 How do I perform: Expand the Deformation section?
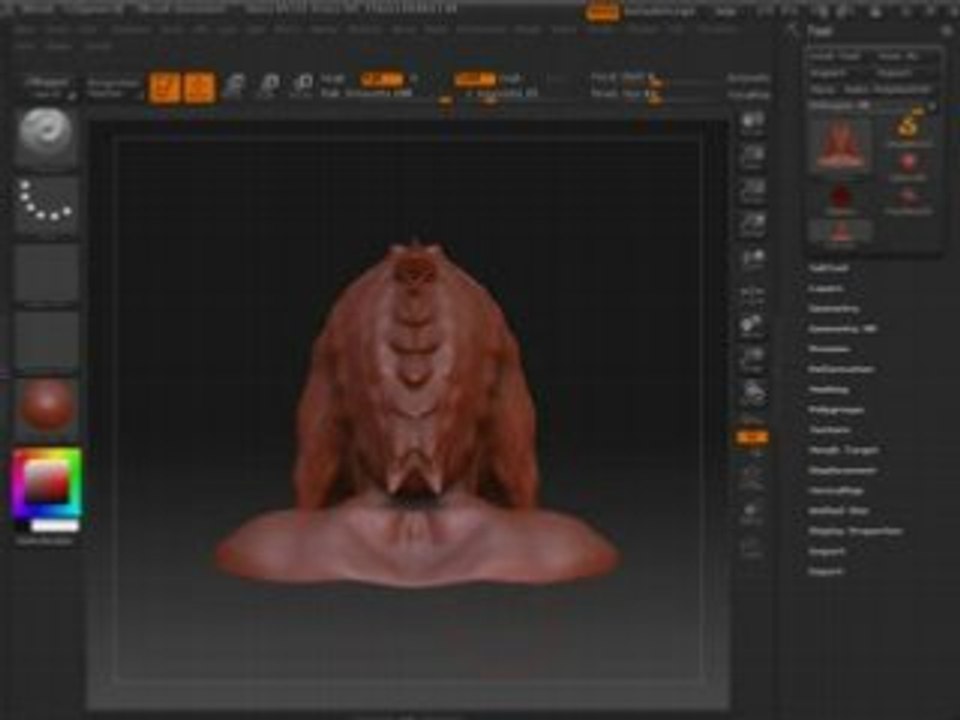point(841,369)
